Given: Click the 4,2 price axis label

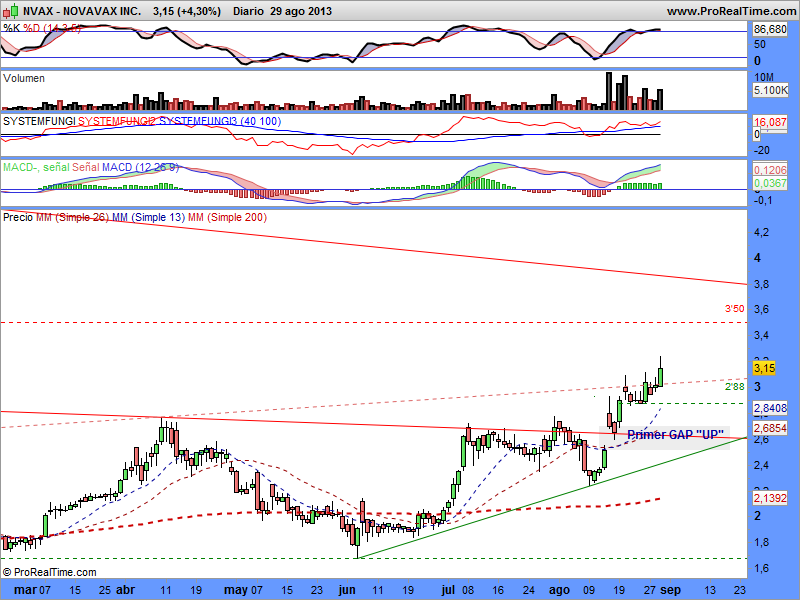Looking at the screenshot, I should pos(761,232).
